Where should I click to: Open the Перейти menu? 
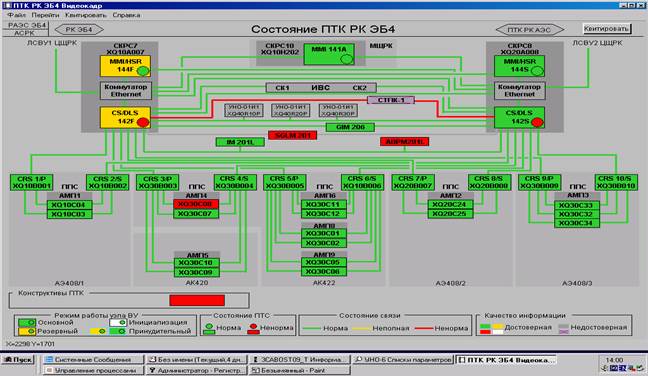[45, 15]
